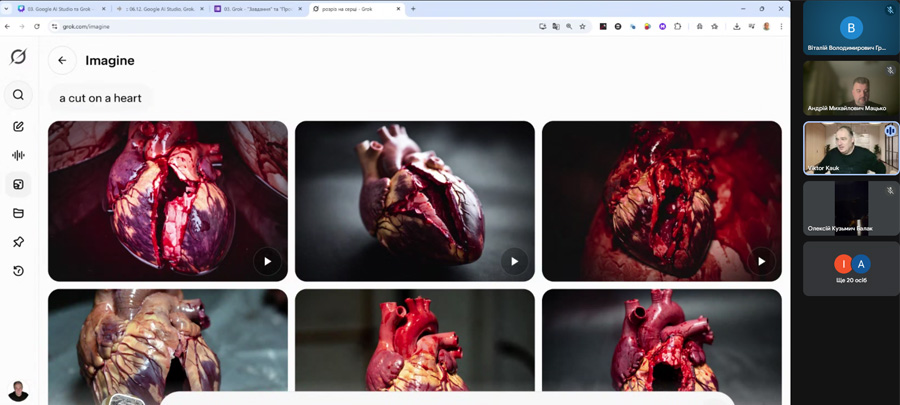
Task: Play video on the middle top heart image
Action: tap(514, 261)
